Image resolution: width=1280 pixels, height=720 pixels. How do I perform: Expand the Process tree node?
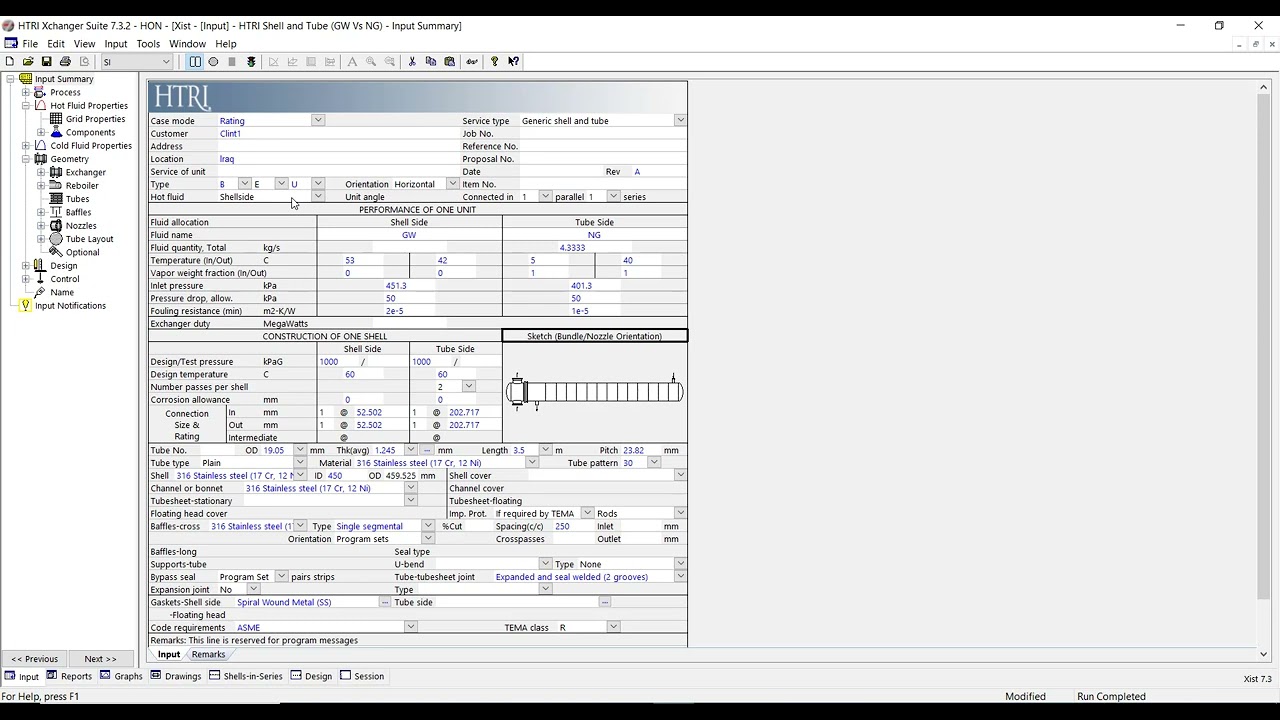point(25,92)
